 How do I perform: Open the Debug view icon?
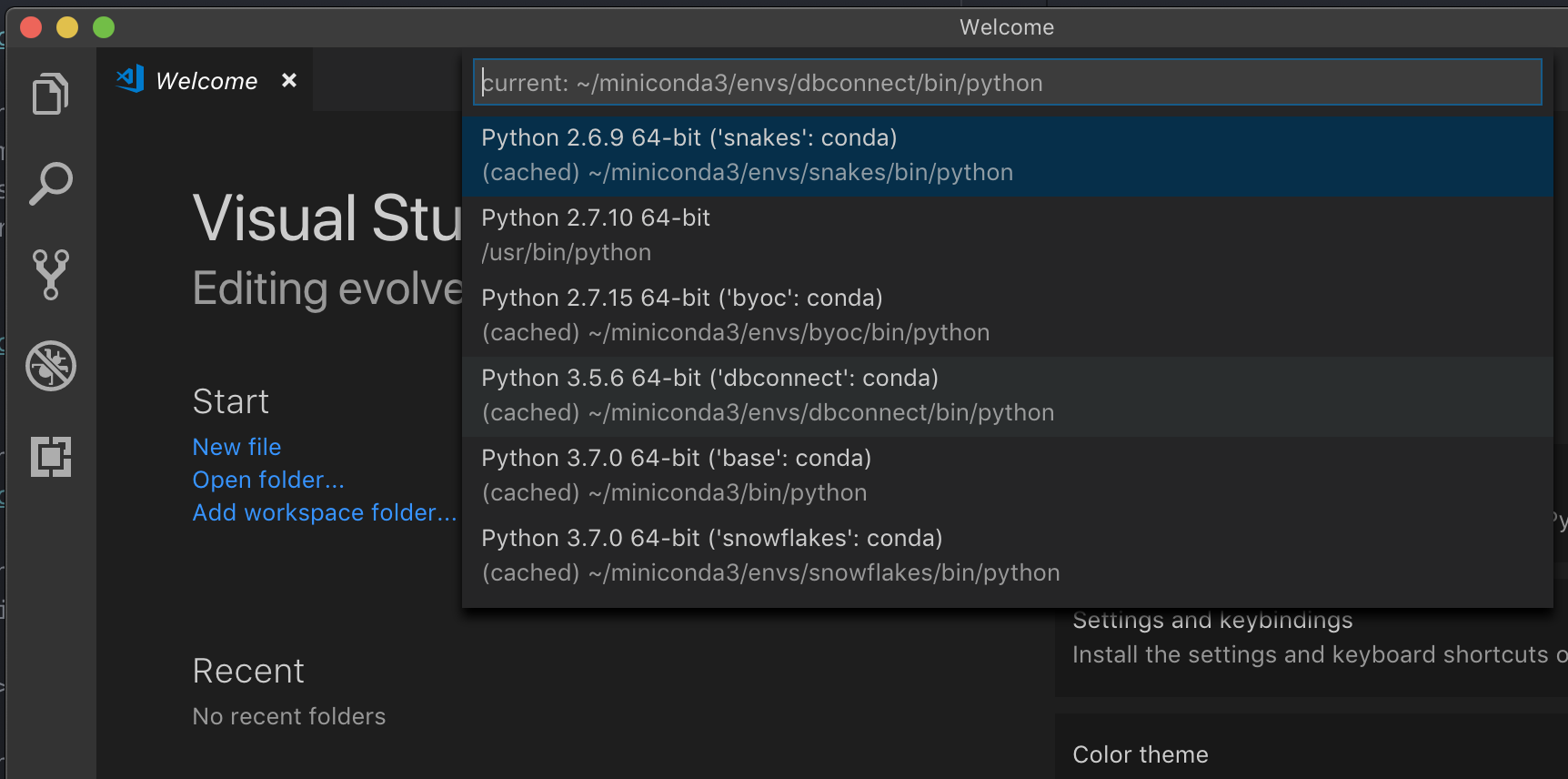point(51,366)
